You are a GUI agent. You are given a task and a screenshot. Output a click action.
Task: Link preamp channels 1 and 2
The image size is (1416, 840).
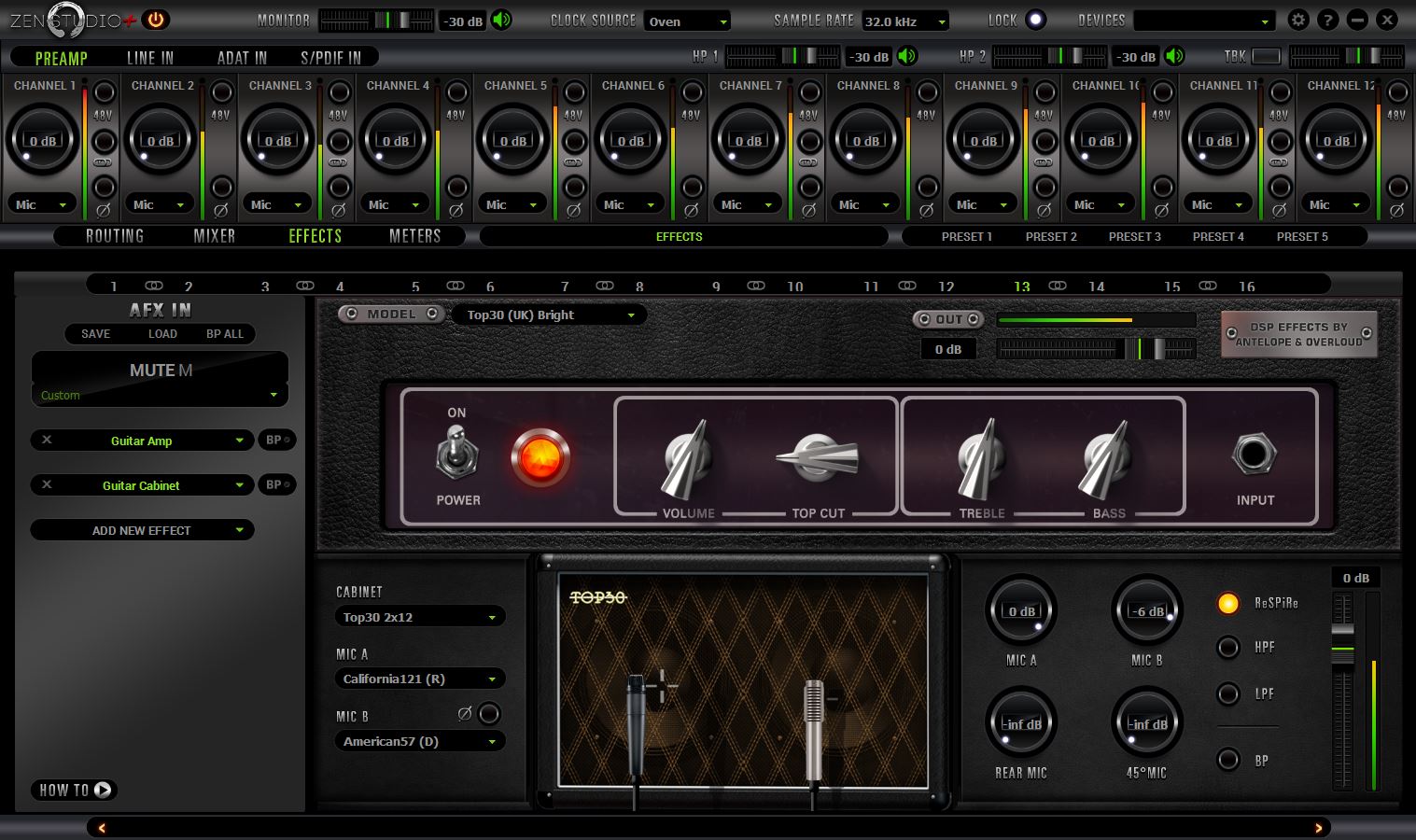(x=104, y=162)
